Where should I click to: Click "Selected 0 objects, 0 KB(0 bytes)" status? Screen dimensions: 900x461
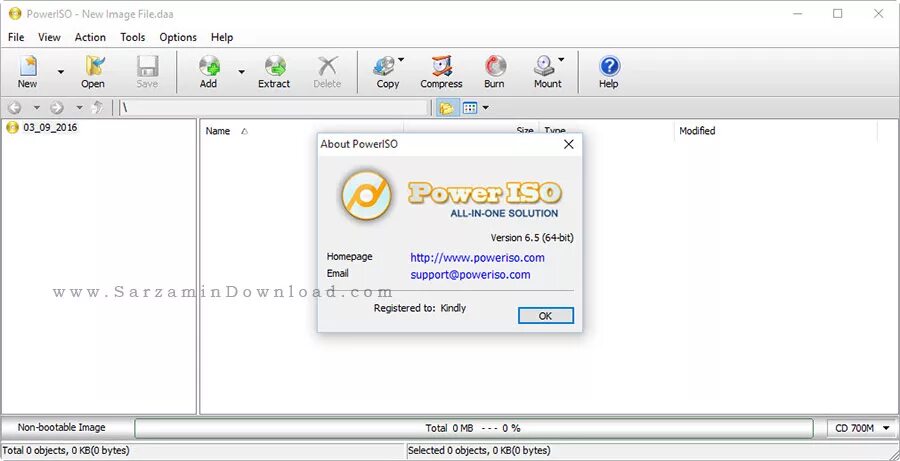(479, 451)
